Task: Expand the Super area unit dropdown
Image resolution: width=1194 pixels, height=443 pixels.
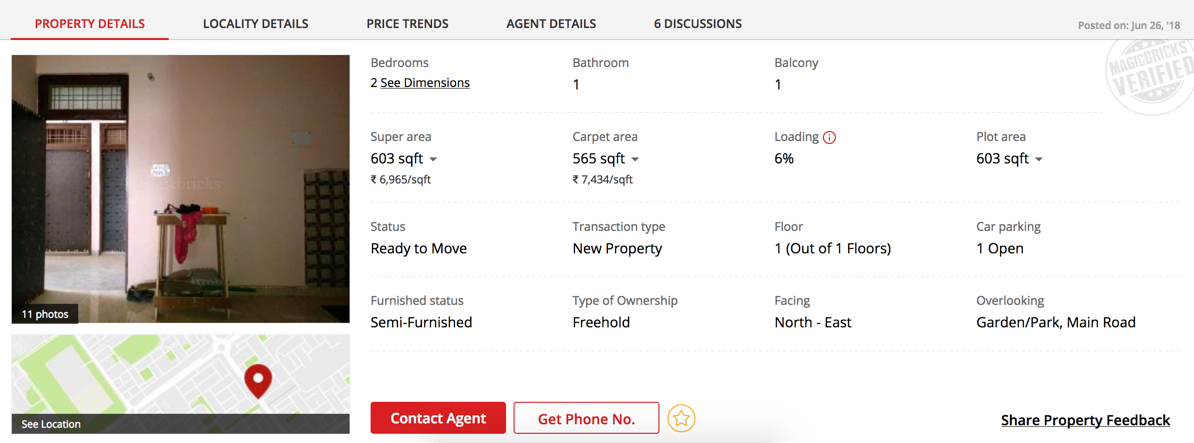Action: tap(433, 159)
